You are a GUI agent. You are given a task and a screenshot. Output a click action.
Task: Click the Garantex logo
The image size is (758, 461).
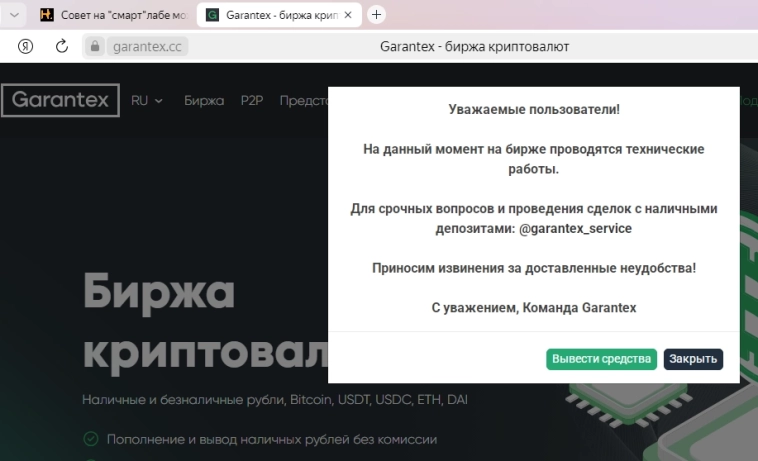59,101
